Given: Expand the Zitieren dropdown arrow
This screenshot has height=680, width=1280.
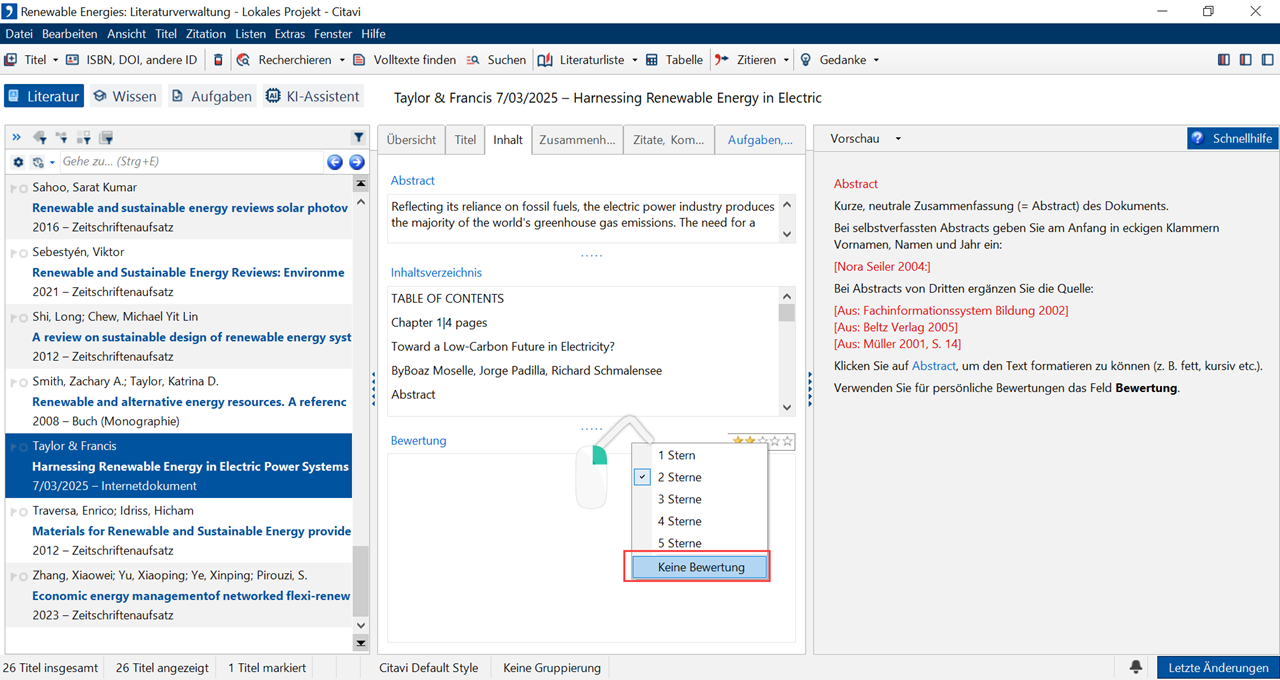Looking at the screenshot, I should click(x=786, y=60).
